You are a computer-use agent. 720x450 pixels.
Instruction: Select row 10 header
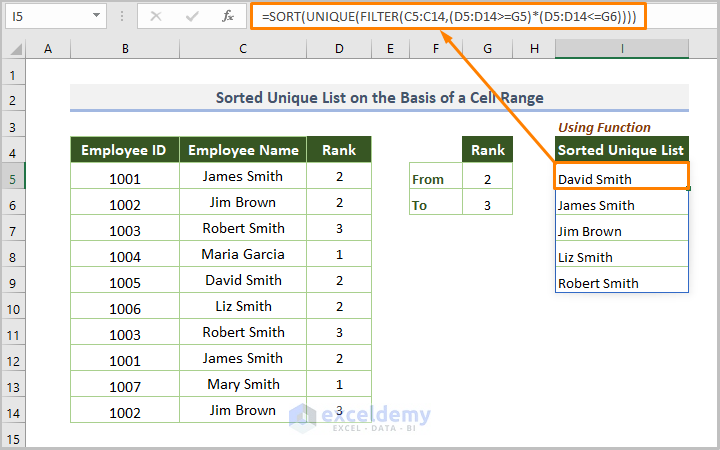[x=12, y=307]
